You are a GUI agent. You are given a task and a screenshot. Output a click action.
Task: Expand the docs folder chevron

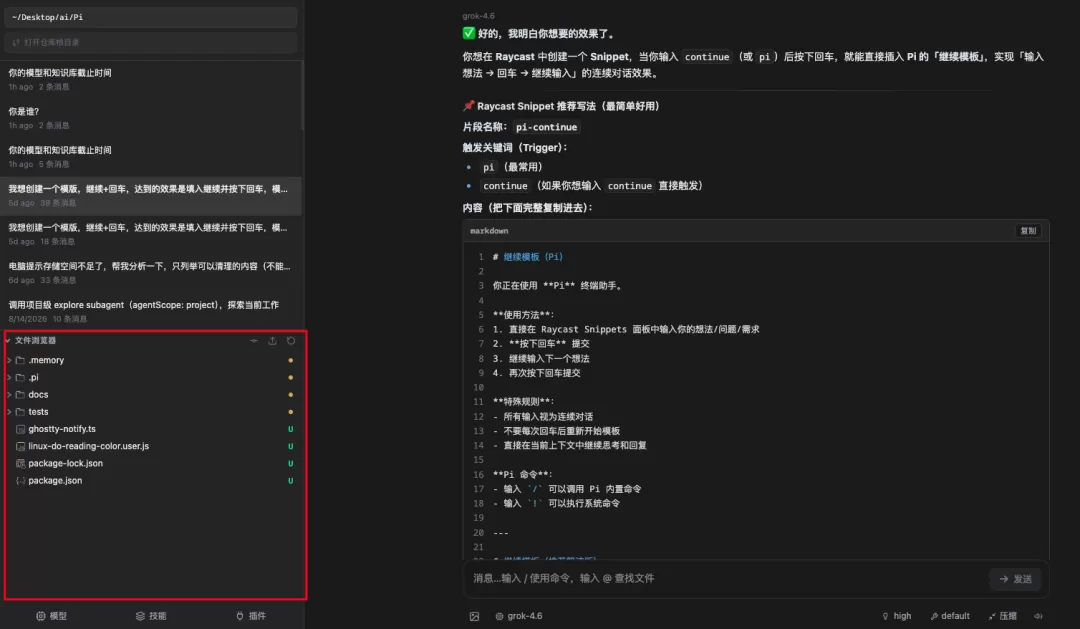9,395
